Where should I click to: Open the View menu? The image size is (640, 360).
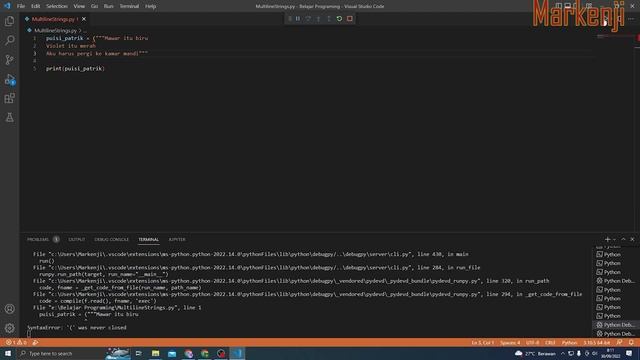point(79,6)
